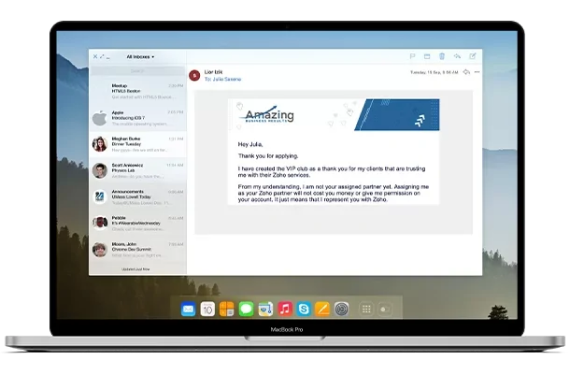
Task: Open the Meetup HTML5 Boston email
Action: 138,92
